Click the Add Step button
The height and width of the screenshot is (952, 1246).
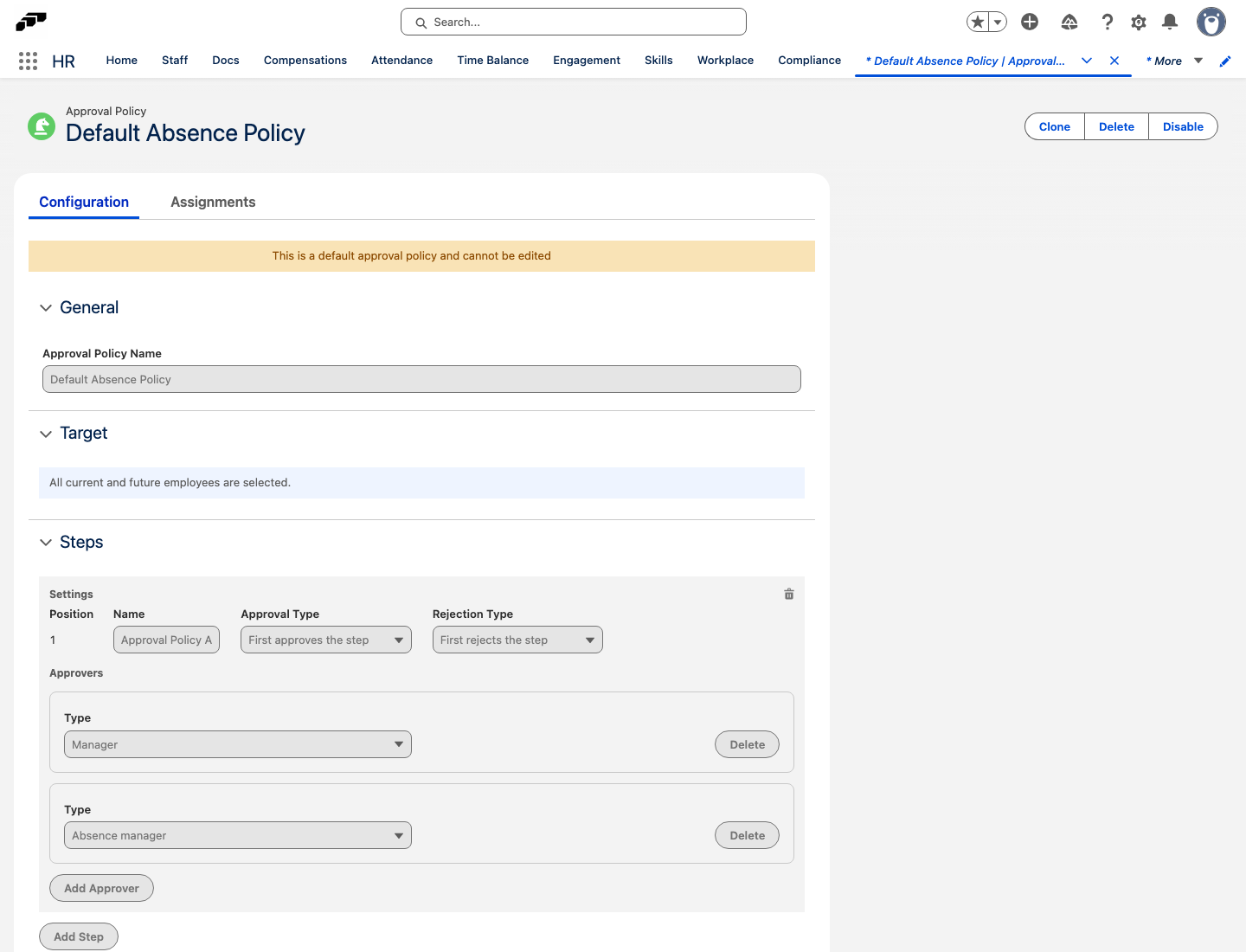tap(79, 936)
